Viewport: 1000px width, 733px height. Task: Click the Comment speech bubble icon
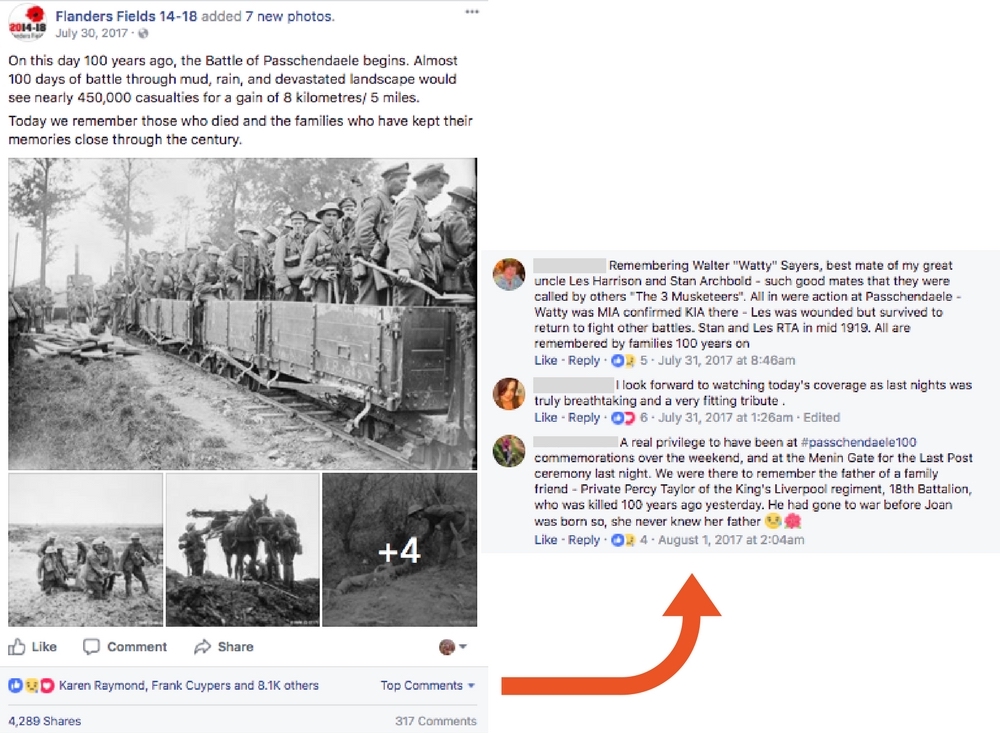(91, 647)
